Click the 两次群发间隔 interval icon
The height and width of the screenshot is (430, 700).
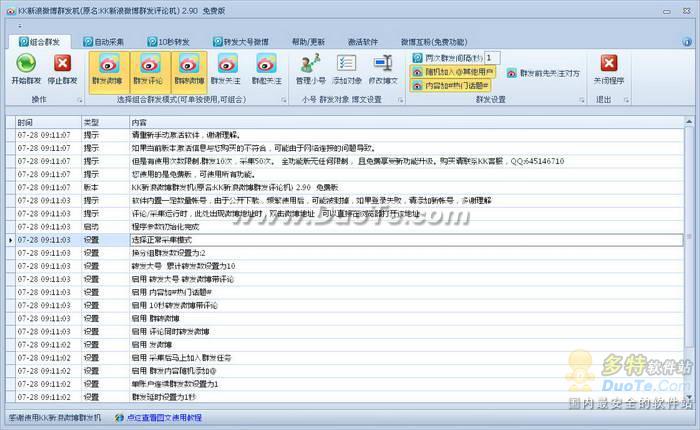coord(417,58)
